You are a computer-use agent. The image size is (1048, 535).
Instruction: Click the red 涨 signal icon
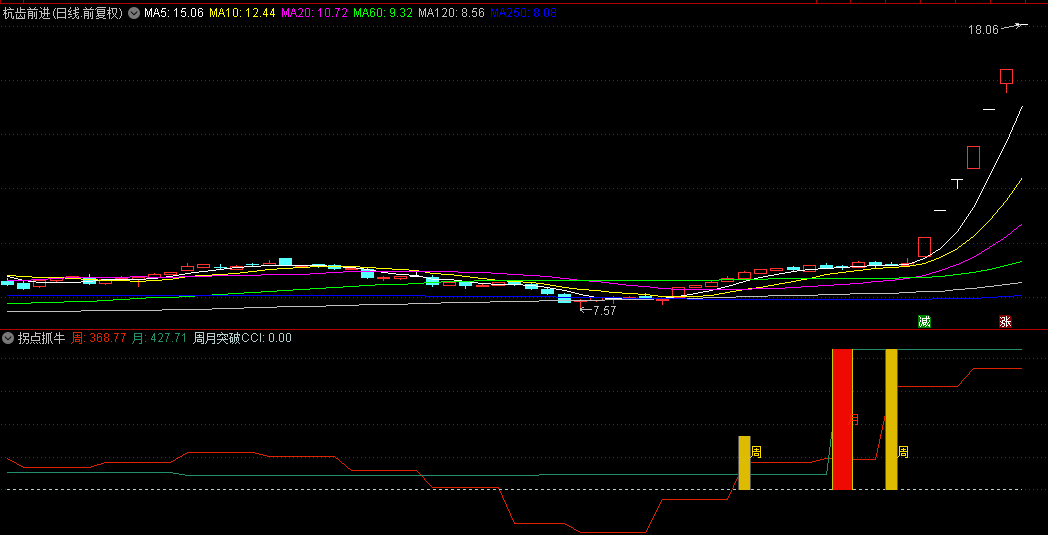(x=1005, y=322)
